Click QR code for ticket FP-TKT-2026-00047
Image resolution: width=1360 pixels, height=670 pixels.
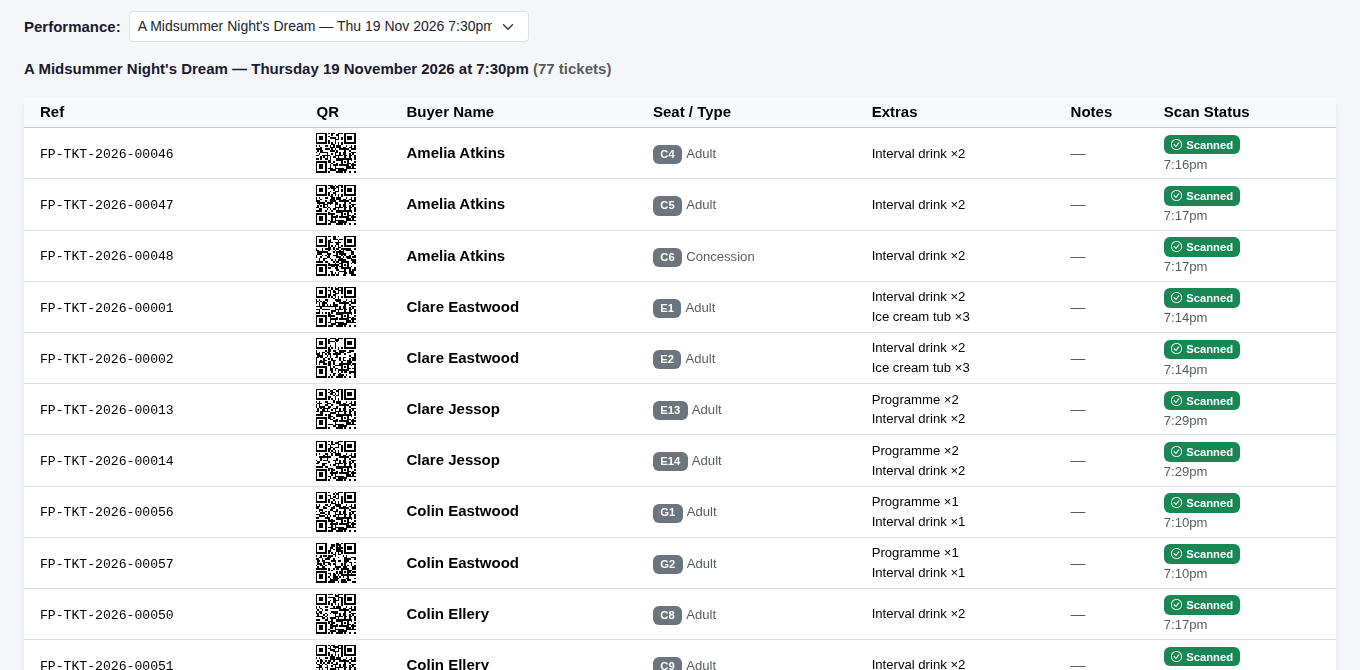click(x=336, y=204)
